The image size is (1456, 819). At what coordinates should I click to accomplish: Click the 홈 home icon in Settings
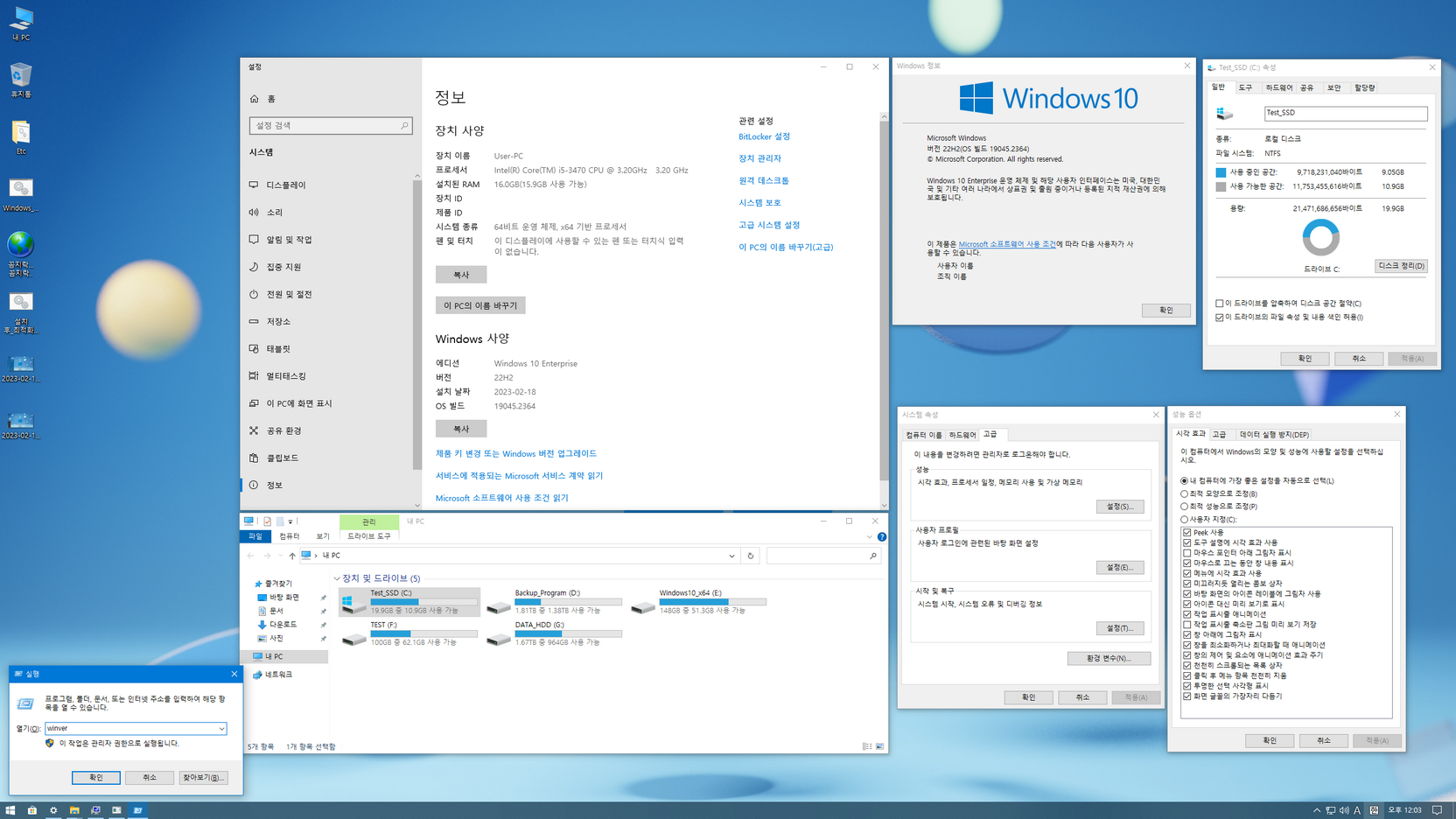[255, 99]
